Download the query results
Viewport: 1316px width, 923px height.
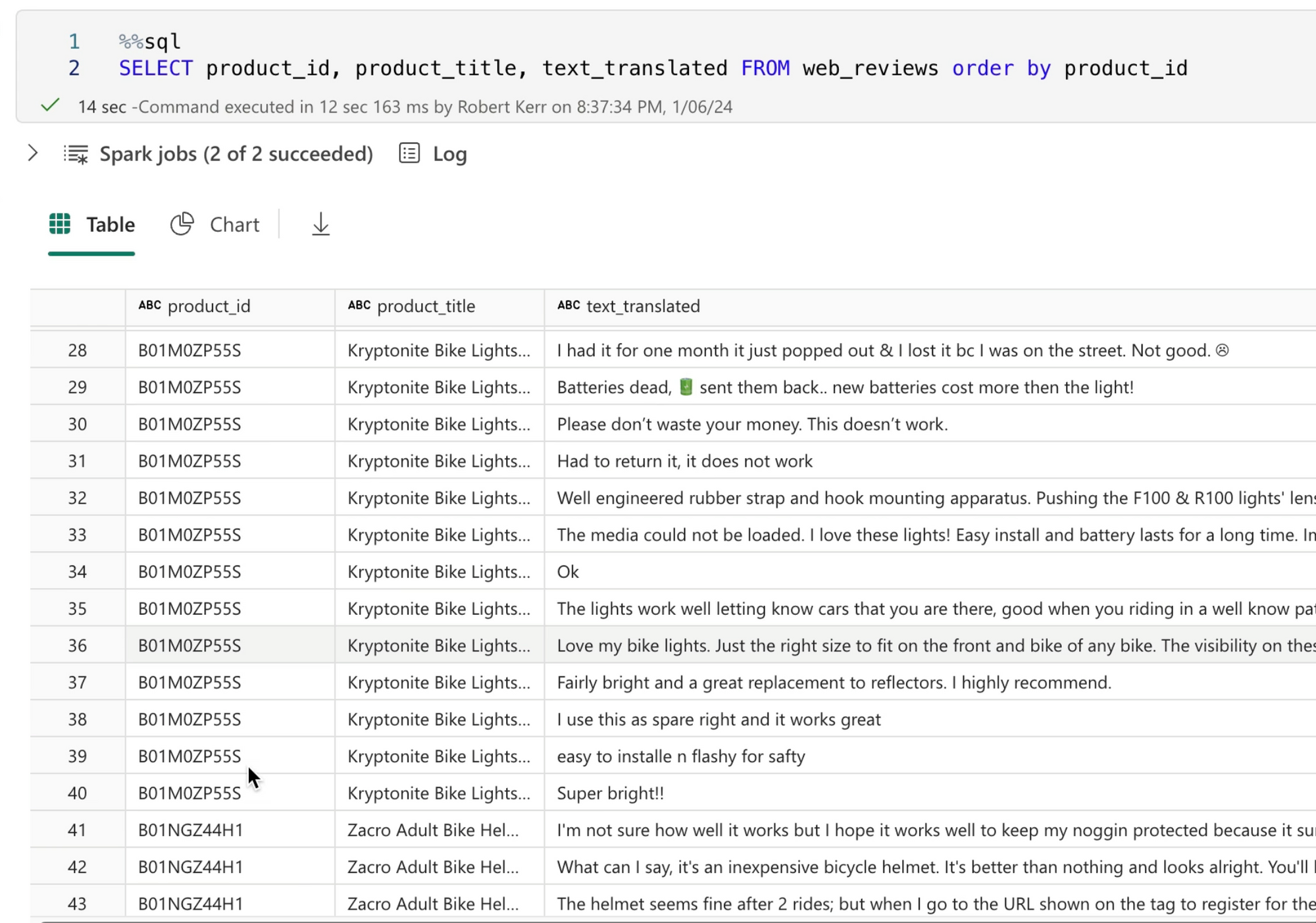pos(320,224)
